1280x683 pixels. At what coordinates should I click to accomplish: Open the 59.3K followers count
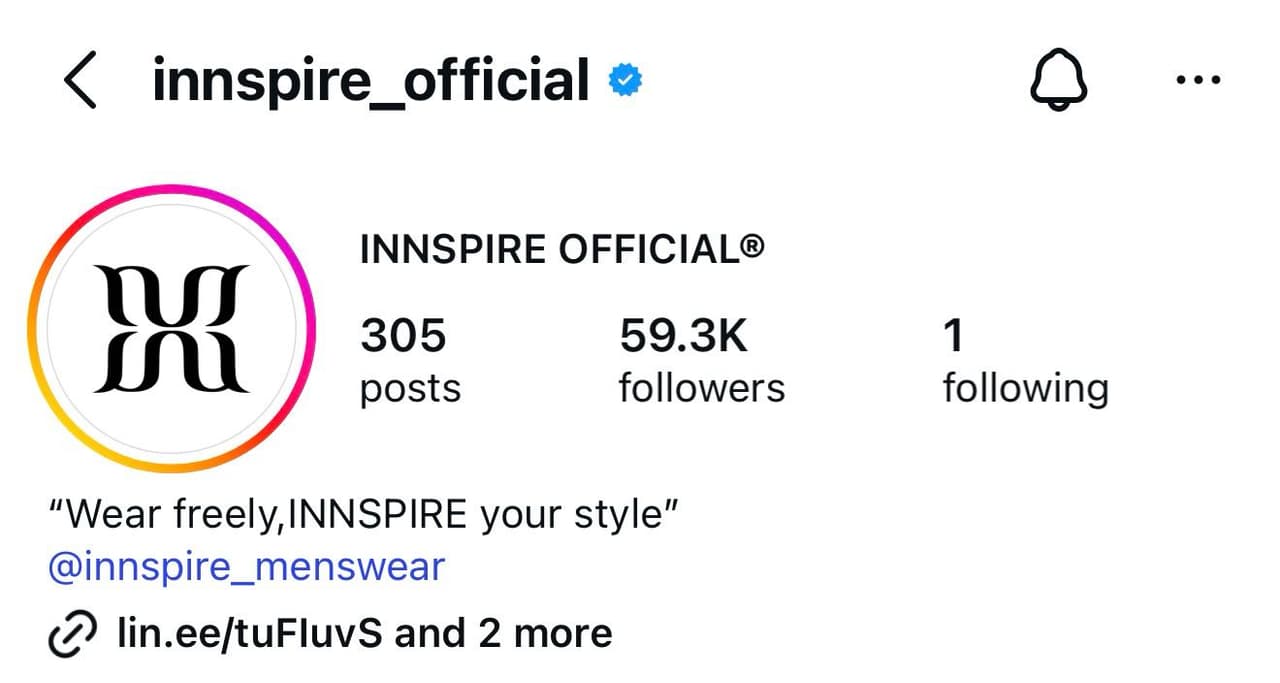(x=683, y=336)
